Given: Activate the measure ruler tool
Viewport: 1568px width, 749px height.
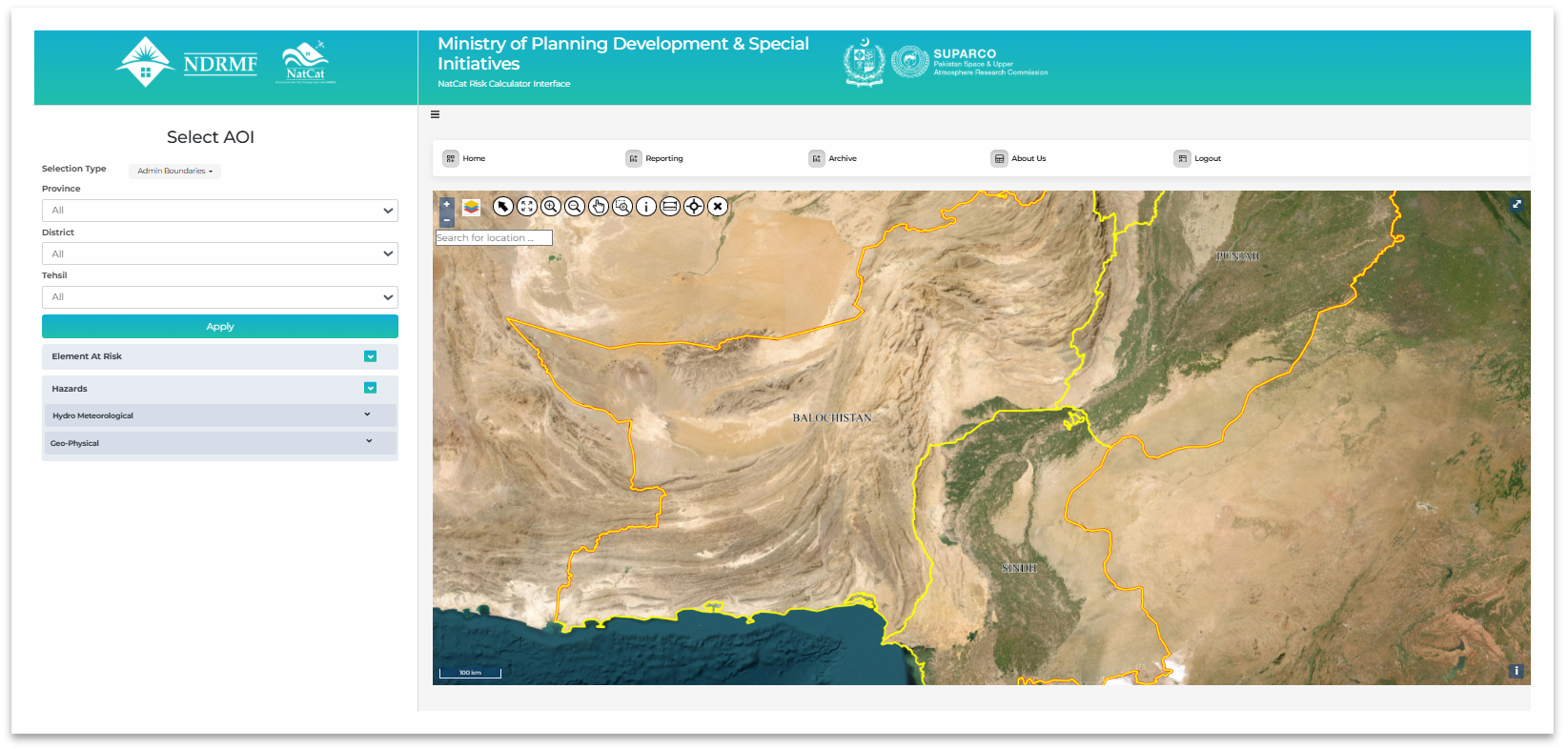Looking at the screenshot, I should 670,207.
